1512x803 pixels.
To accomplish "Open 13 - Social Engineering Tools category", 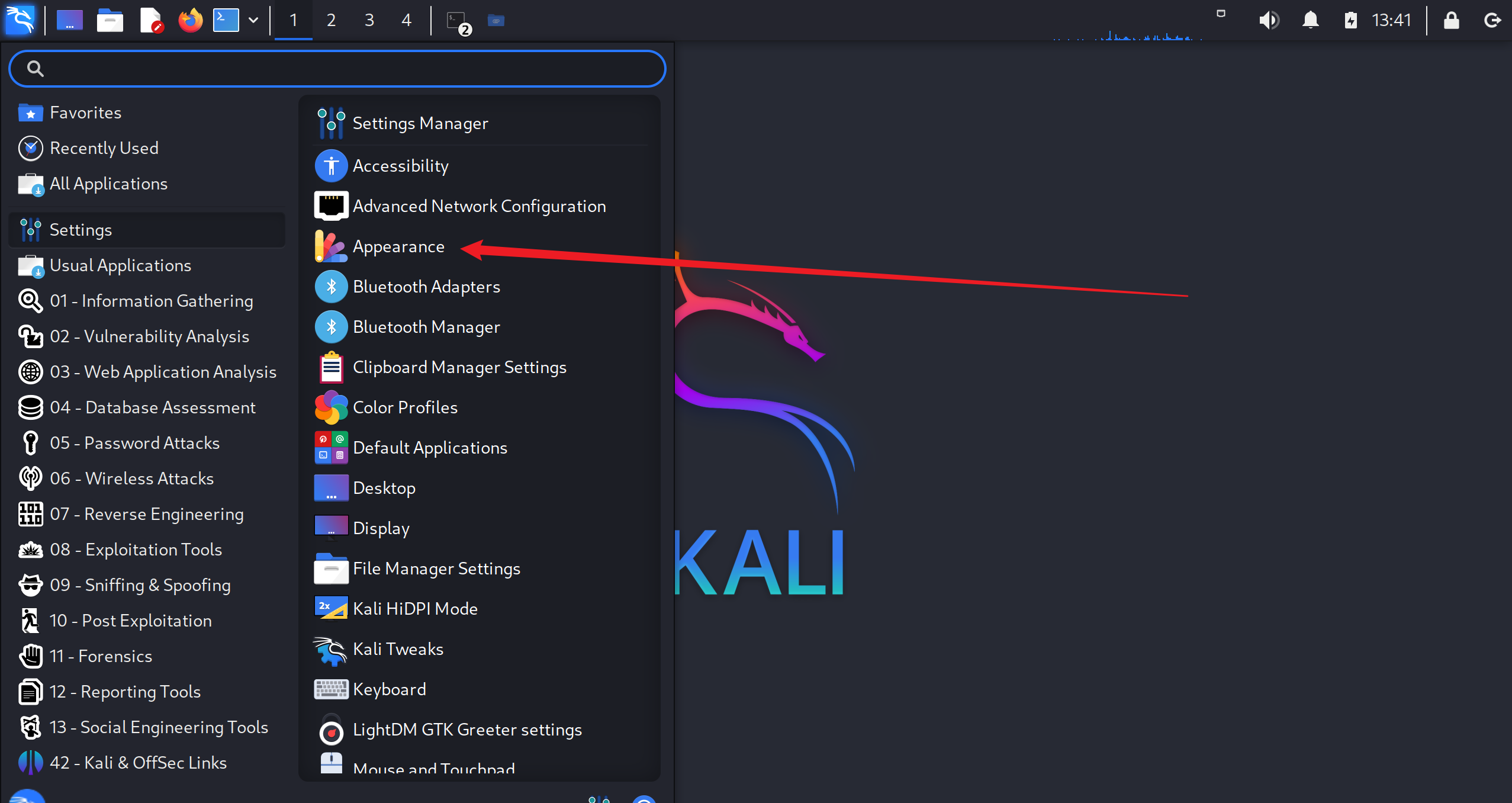I will [148, 727].
